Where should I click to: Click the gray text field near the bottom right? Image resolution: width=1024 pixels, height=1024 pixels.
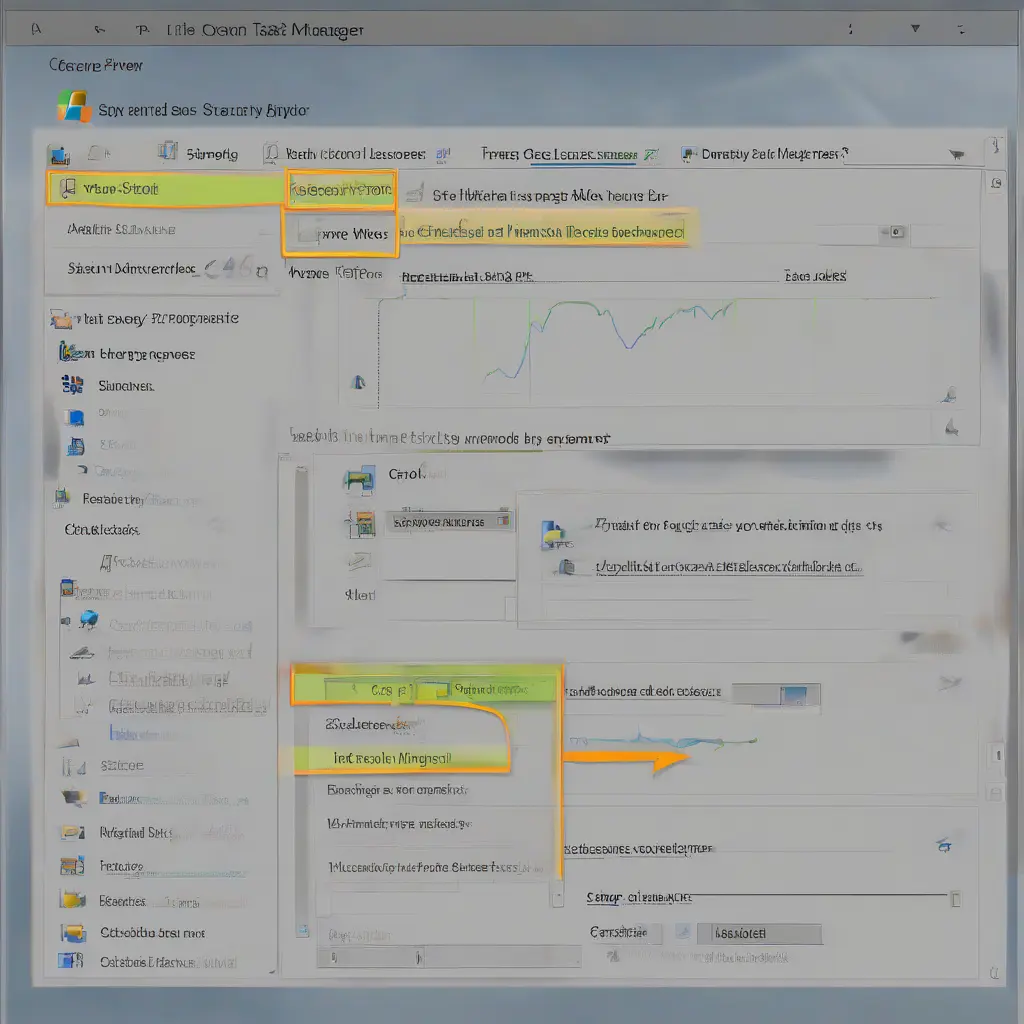[759, 933]
